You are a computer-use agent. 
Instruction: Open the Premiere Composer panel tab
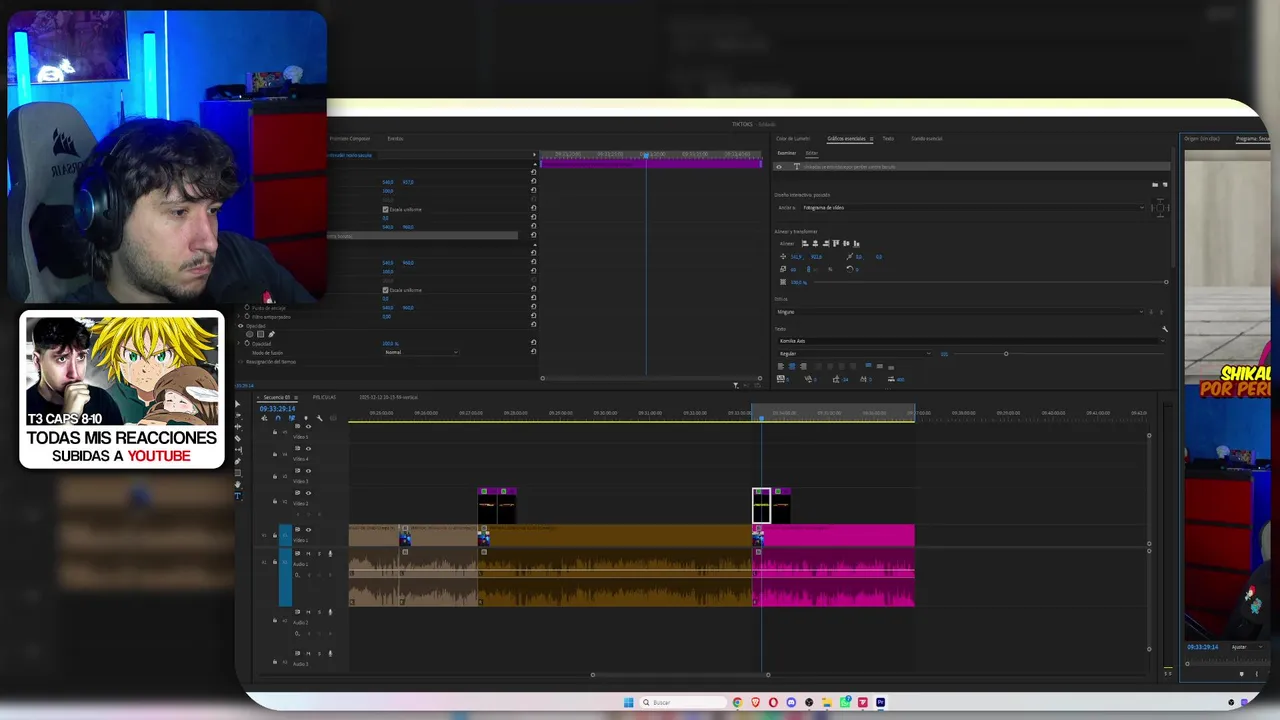[x=350, y=139]
